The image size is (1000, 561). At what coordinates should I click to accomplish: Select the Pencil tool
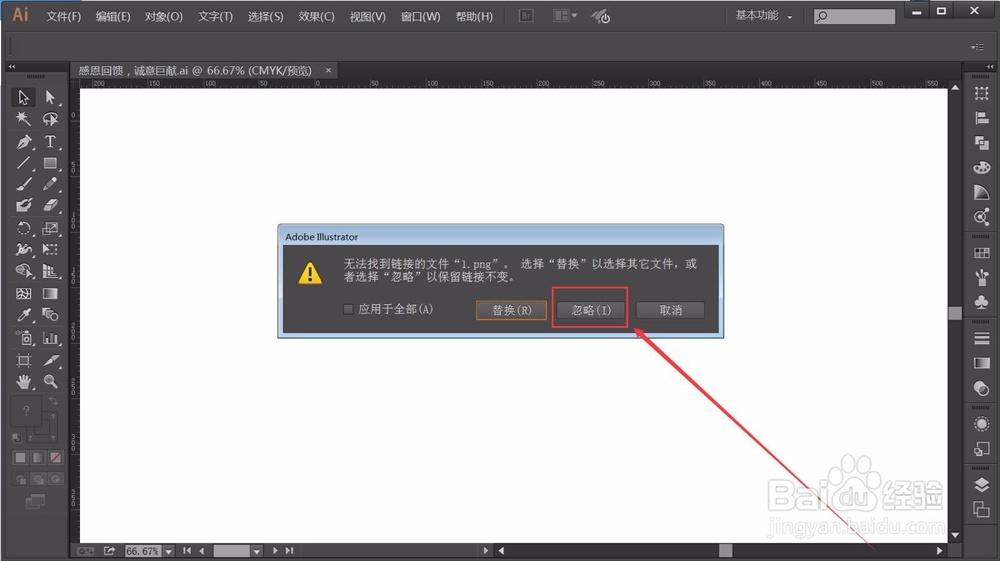click(50, 184)
